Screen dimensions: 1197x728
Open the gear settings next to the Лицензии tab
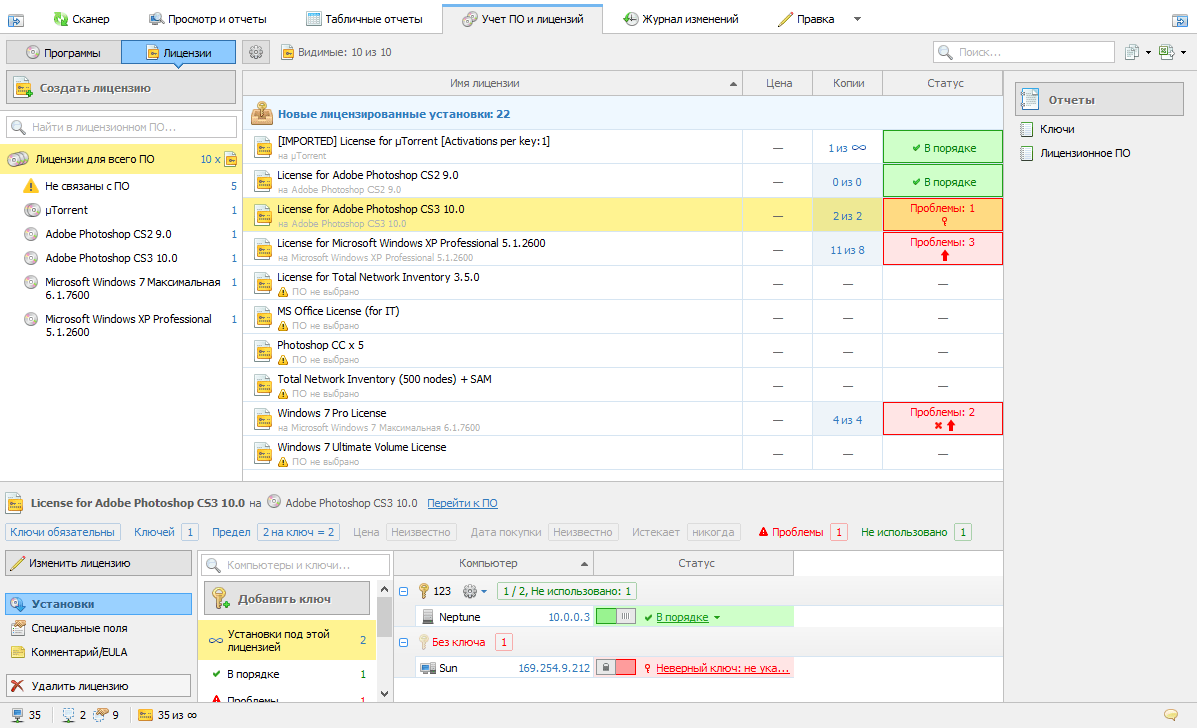click(256, 52)
